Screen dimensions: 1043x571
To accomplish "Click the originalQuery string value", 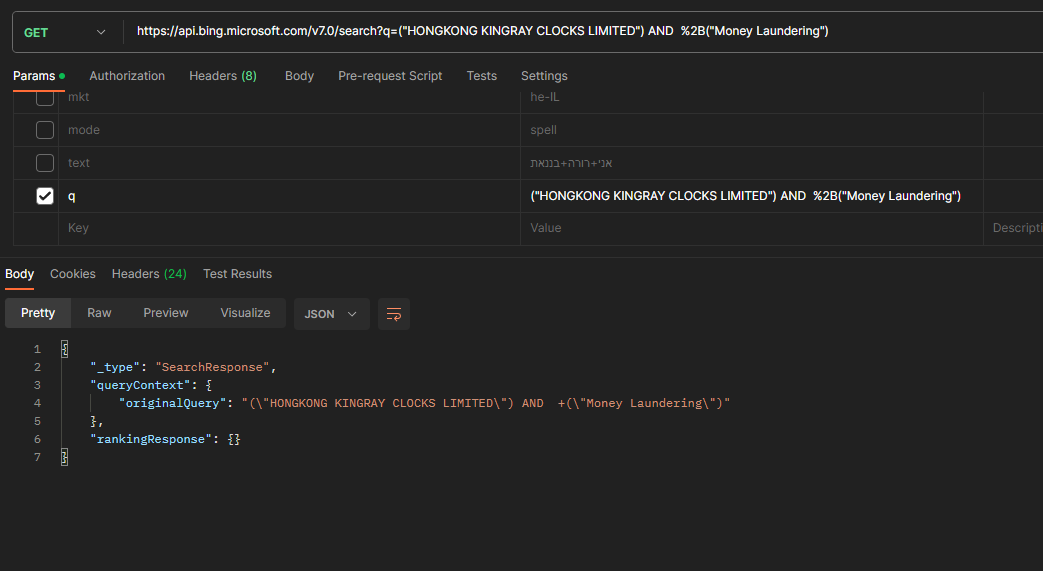I will click(x=486, y=403).
